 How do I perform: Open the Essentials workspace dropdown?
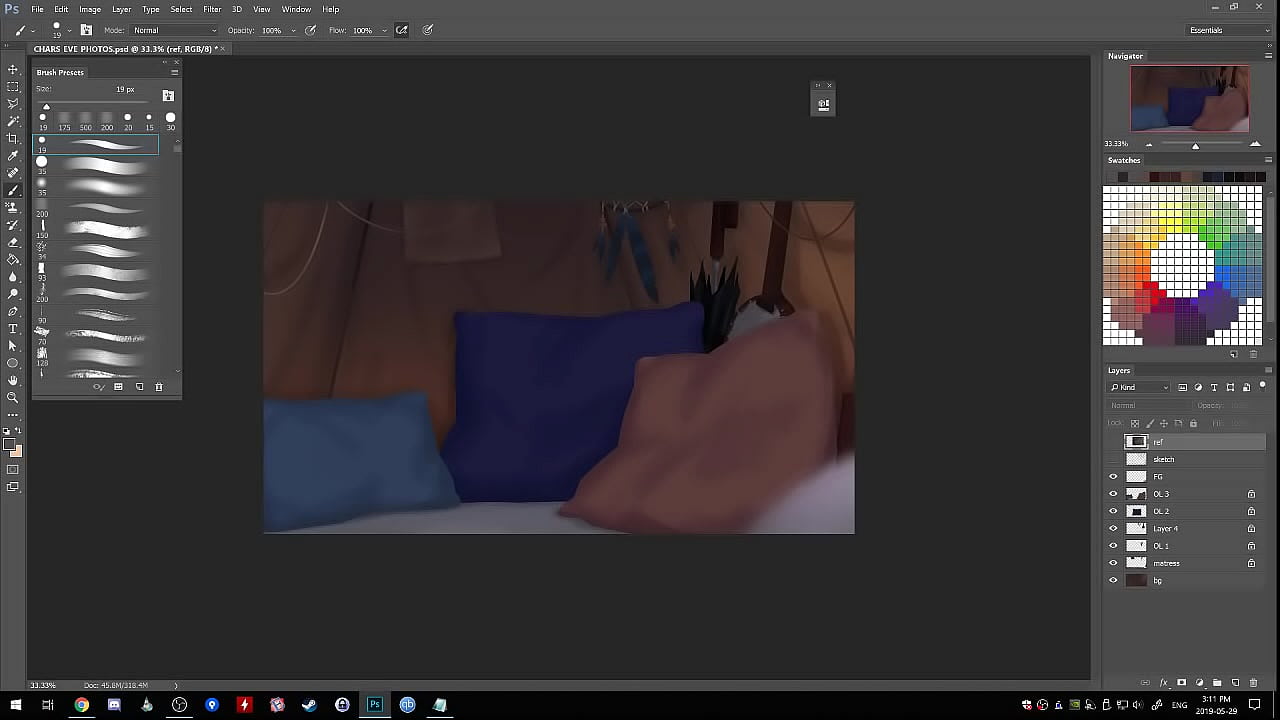(1228, 30)
